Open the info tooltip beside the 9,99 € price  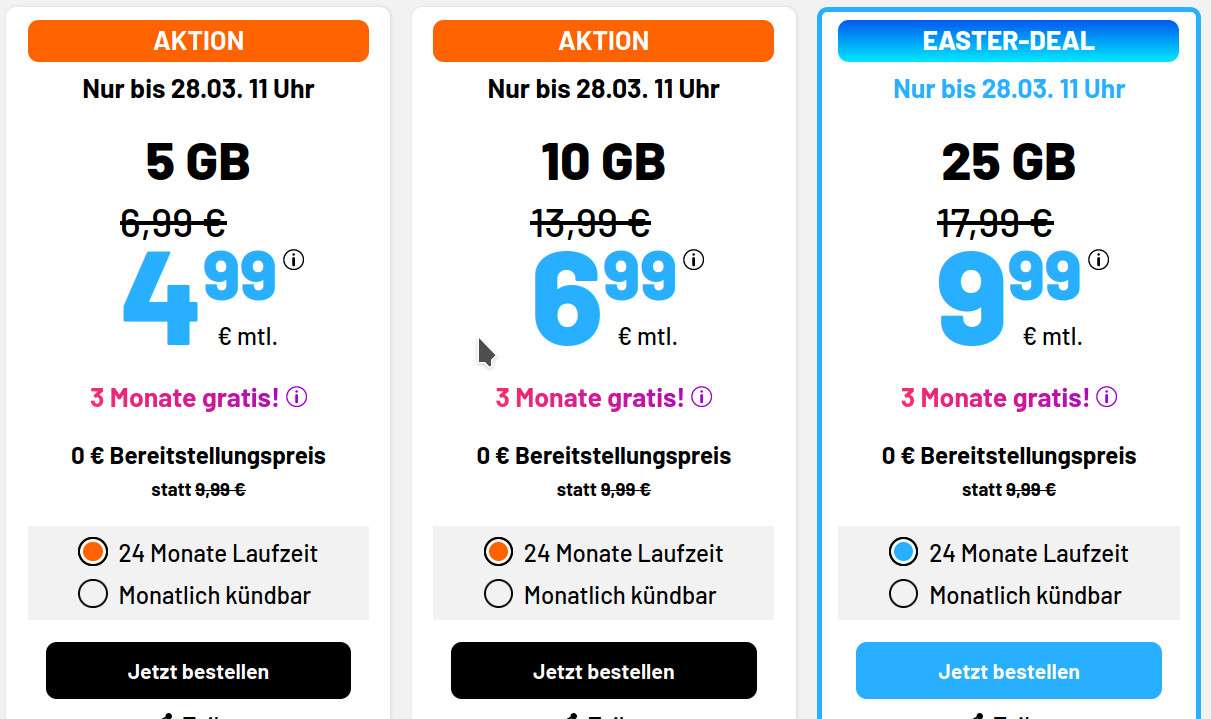tap(1099, 259)
